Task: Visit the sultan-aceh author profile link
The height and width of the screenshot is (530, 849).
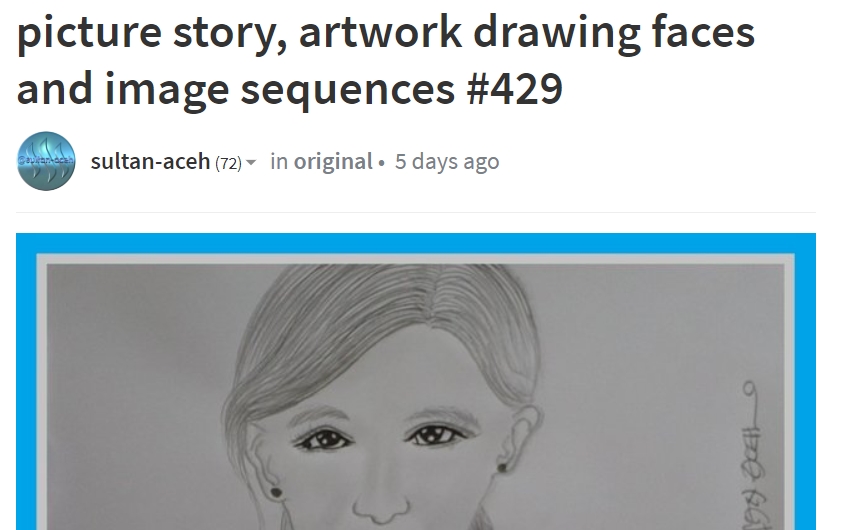Action: 150,161
